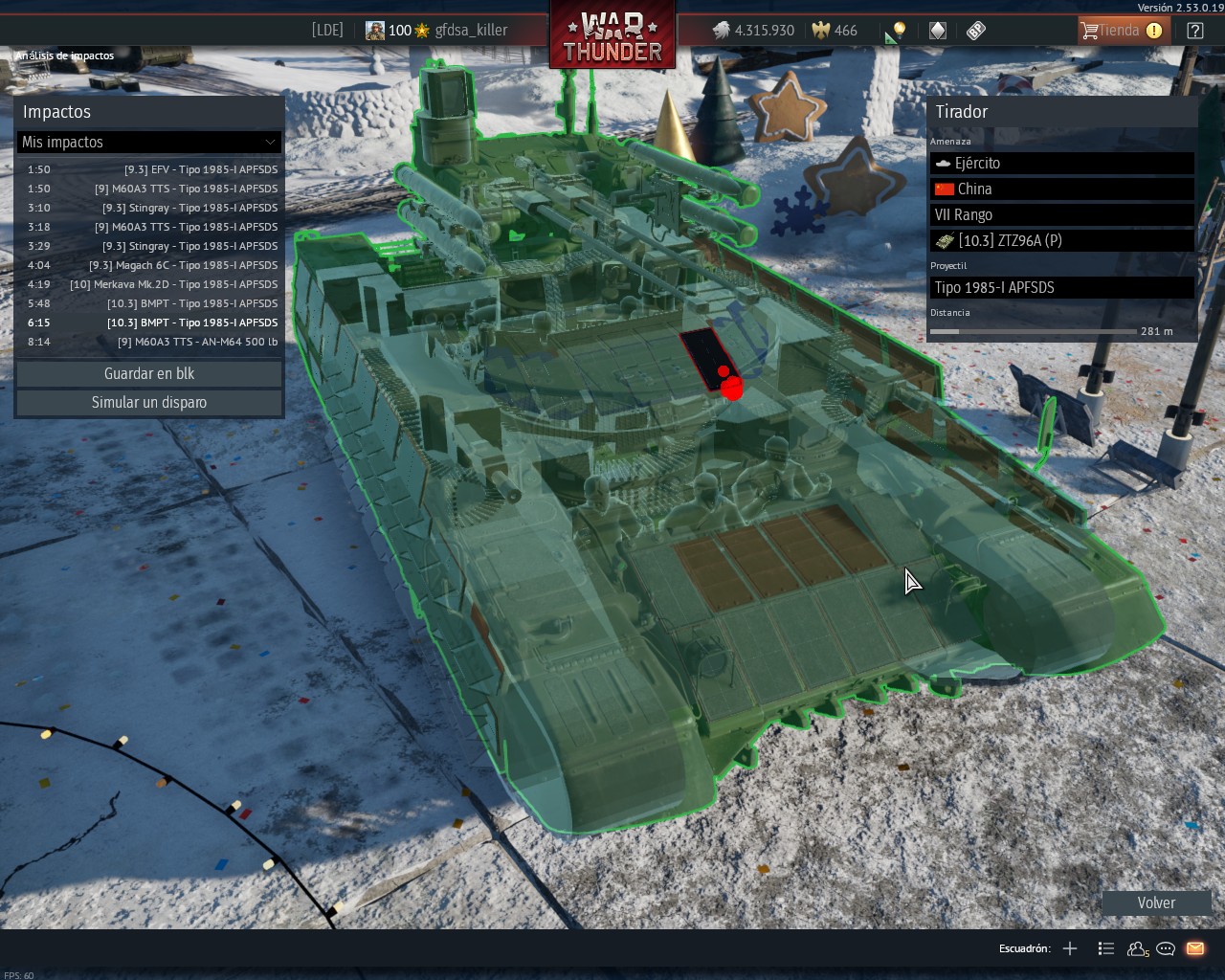Click the lightbulb hints icon
Viewport: 1225px width, 980px height.
click(897, 31)
